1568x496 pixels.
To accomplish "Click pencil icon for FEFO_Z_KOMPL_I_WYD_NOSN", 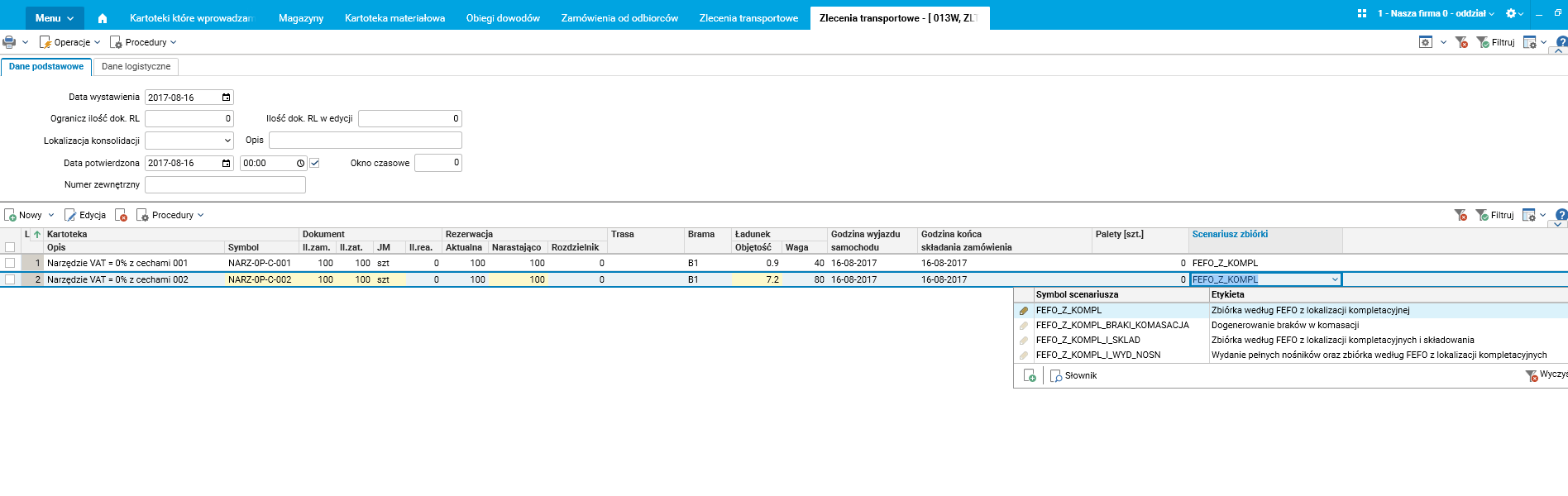I will 1024,355.
